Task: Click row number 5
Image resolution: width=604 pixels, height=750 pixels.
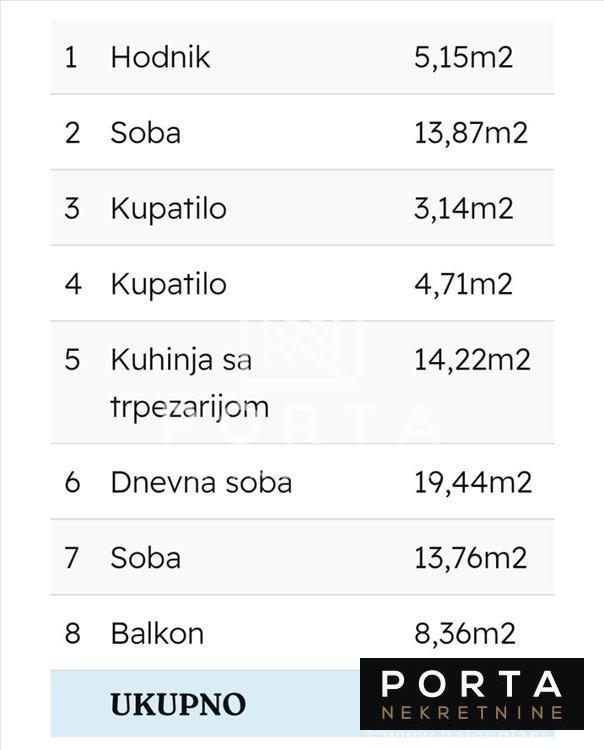Action: click(x=71, y=359)
